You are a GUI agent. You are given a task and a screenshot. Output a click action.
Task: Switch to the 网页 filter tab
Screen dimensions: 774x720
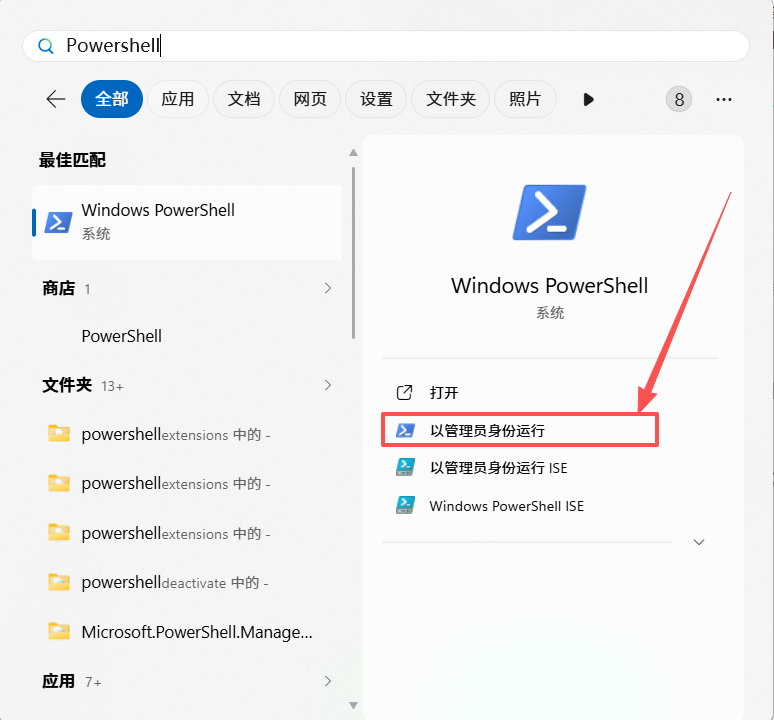coord(310,99)
